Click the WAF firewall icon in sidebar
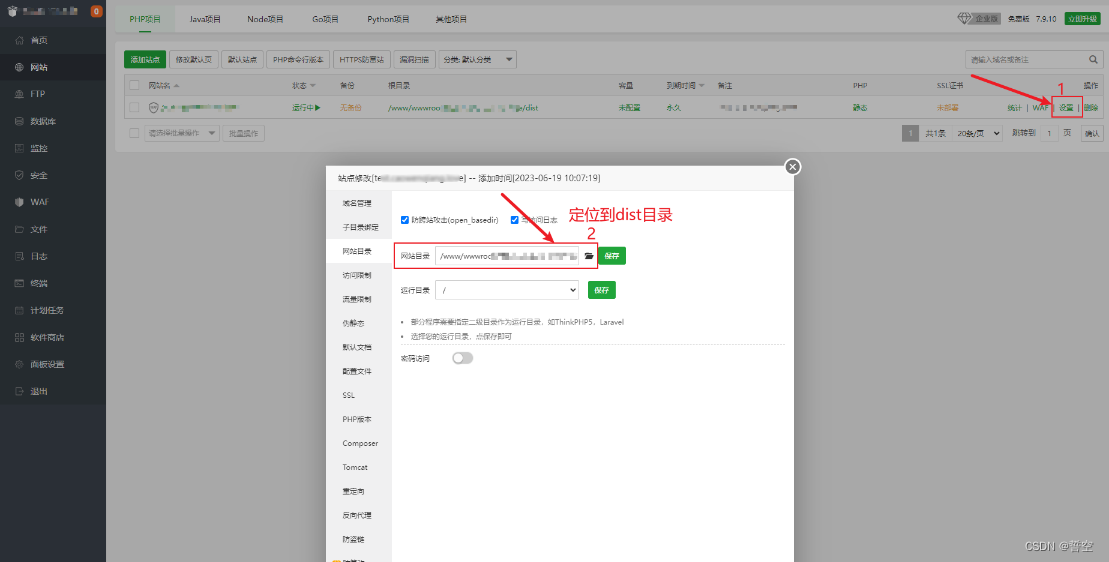 click(19, 202)
